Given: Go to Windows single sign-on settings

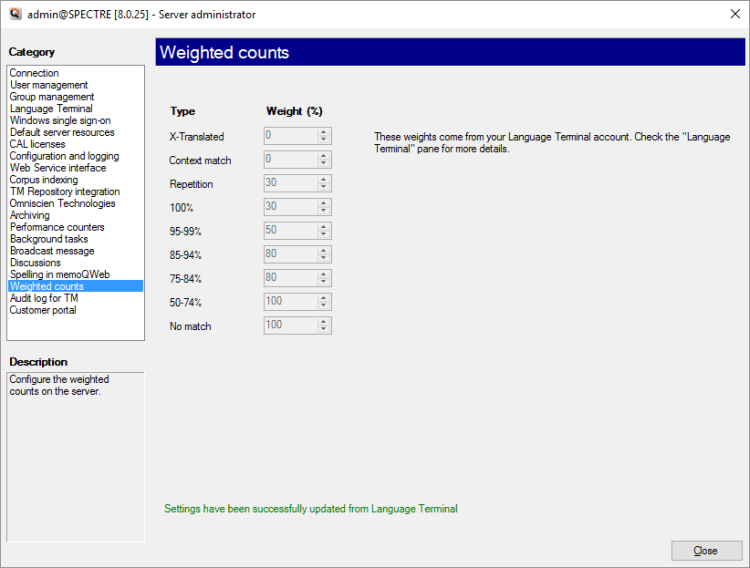Looking at the screenshot, I should [60, 121].
